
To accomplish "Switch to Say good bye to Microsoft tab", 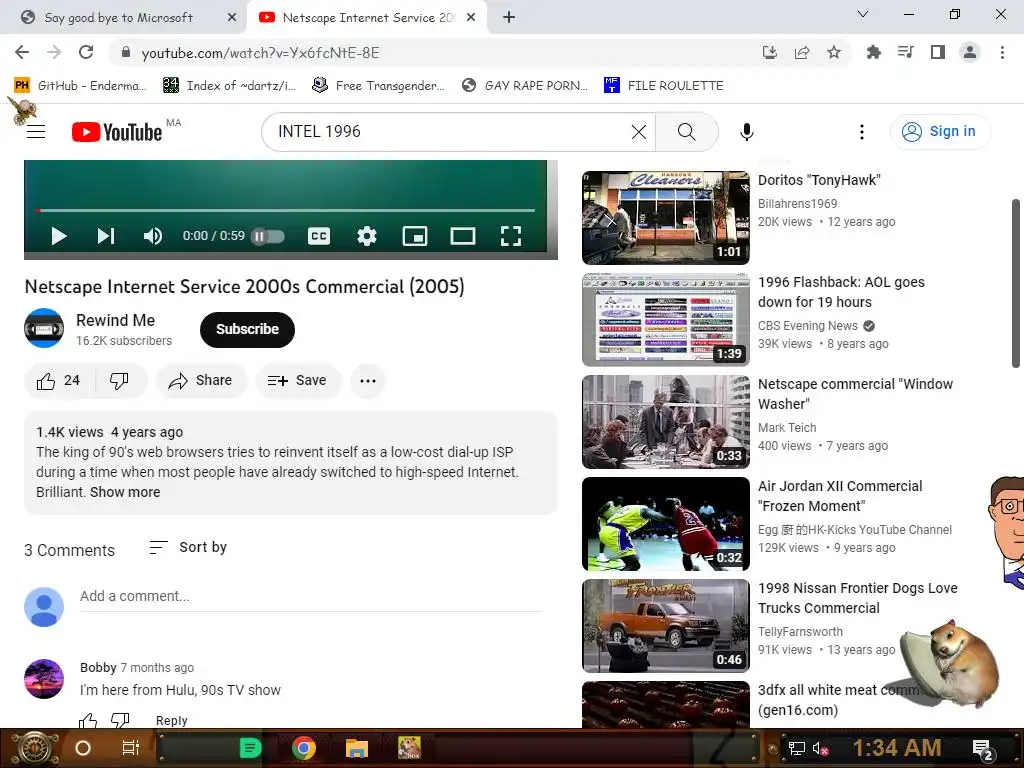I will pyautogui.click(x=119, y=18).
